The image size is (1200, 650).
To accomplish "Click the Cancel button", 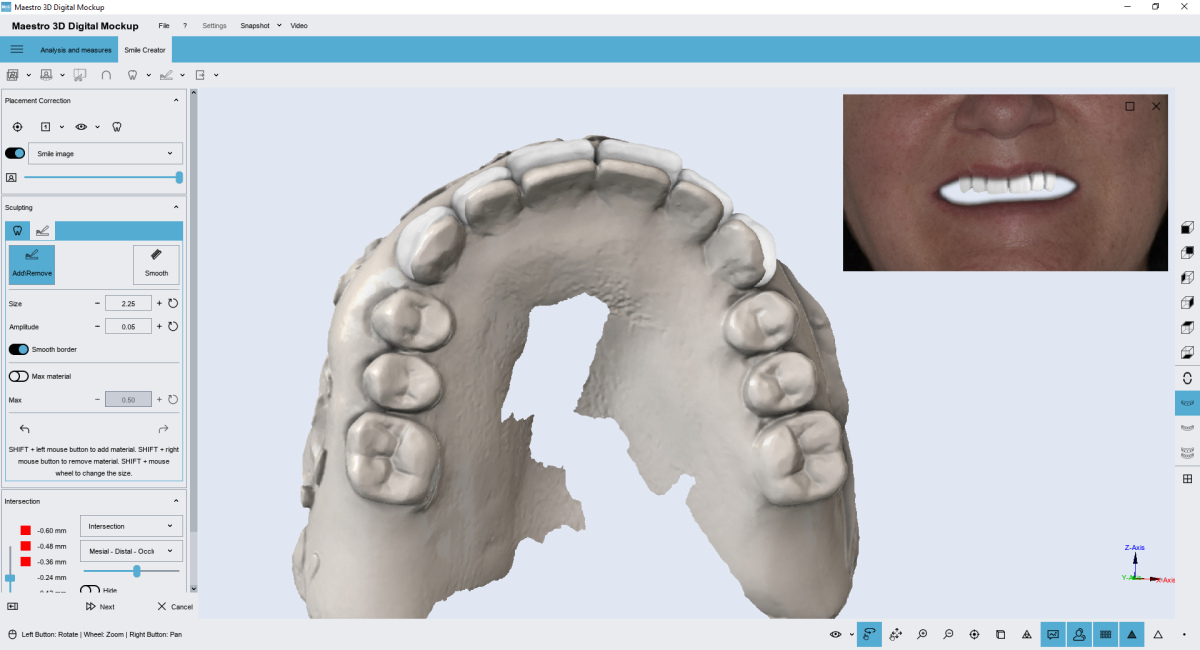I will (x=175, y=606).
